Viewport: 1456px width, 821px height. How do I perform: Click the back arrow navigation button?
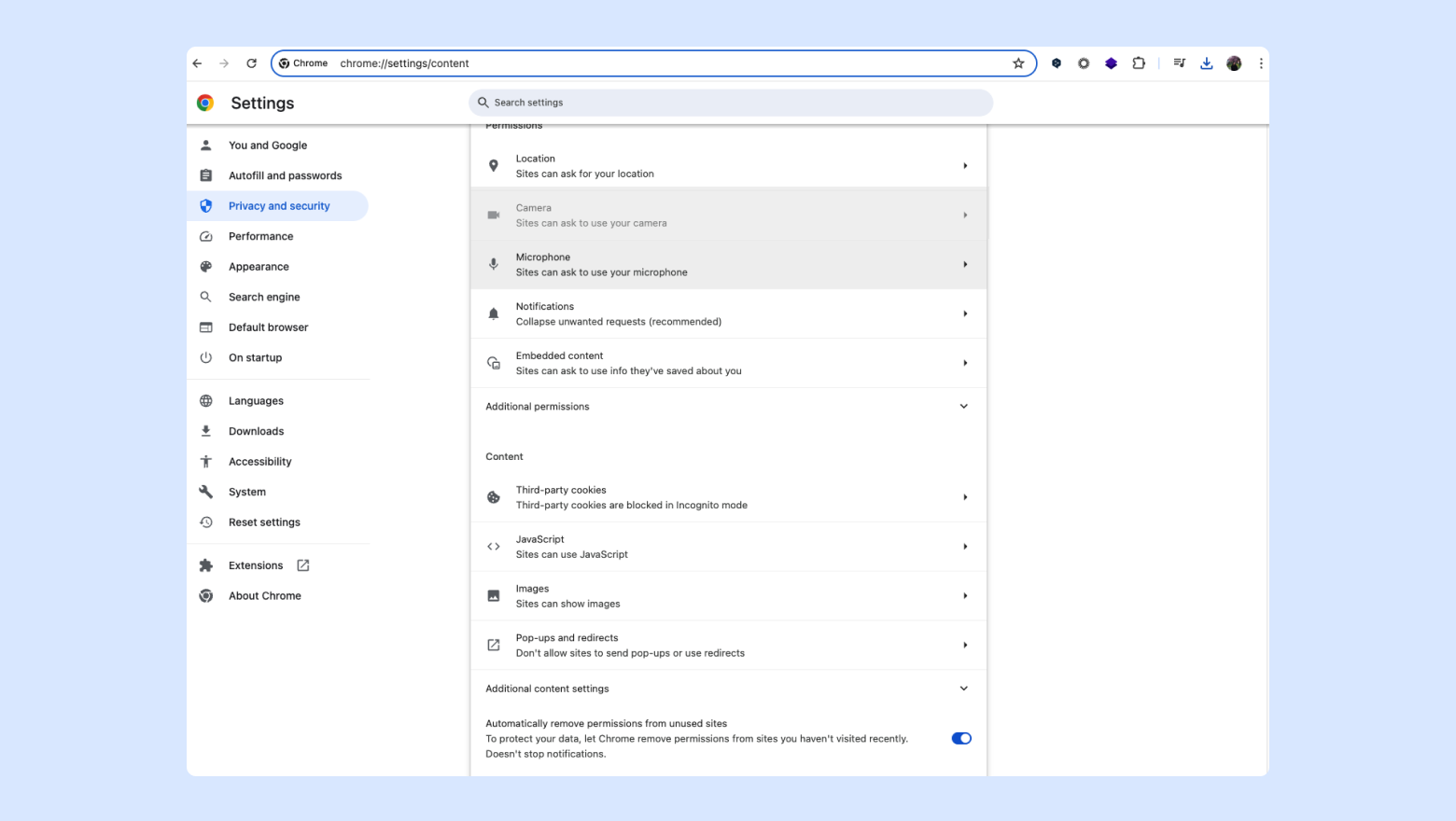(197, 63)
